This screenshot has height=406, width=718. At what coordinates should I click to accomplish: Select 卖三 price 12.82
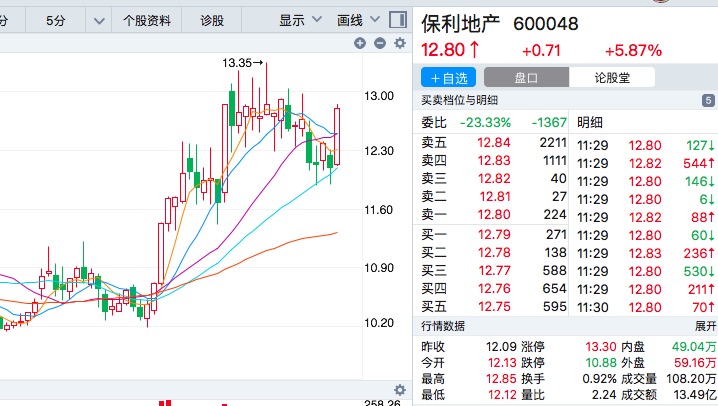coord(494,179)
